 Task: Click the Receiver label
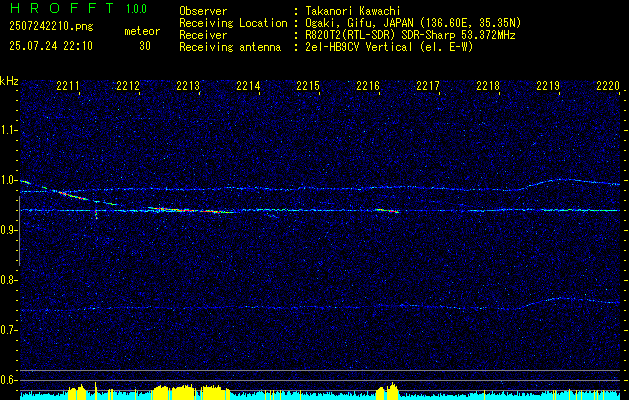coord(203,35)
